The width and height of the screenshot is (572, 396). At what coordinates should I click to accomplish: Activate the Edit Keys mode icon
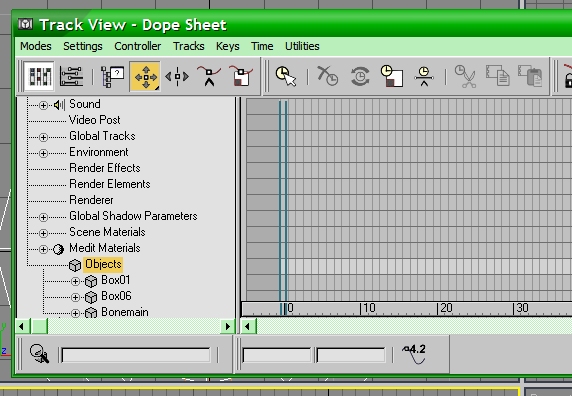[x=40, y=77]
